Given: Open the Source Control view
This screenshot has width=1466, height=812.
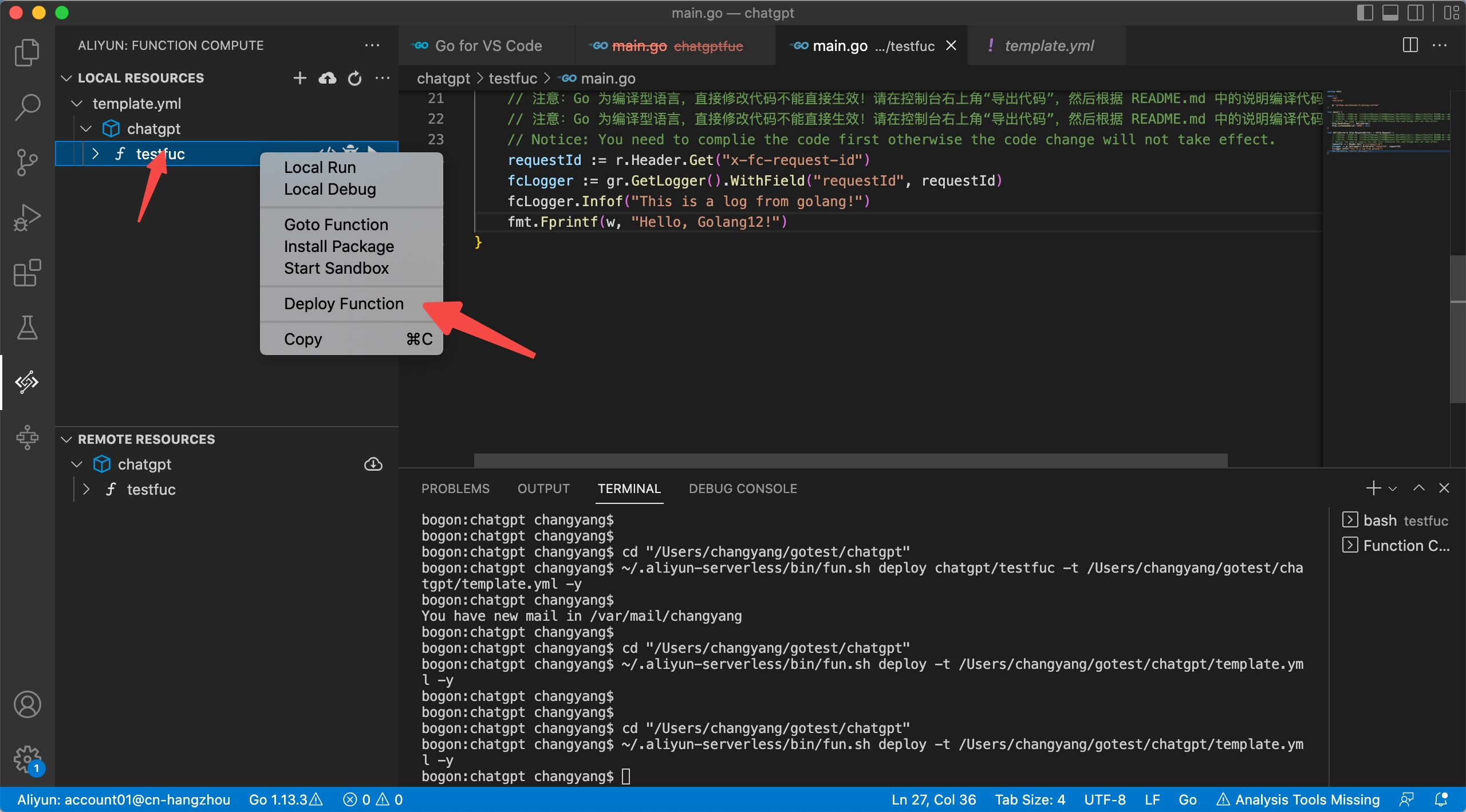Looking at the screenshot, I should pos(27,163).
